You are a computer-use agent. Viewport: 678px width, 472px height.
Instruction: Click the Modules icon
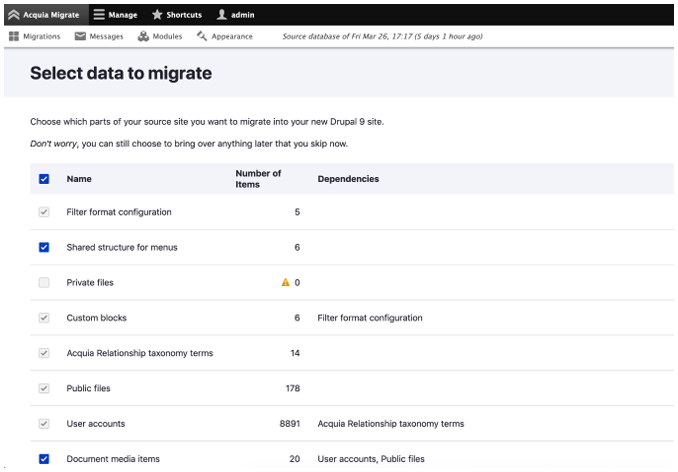144,37
